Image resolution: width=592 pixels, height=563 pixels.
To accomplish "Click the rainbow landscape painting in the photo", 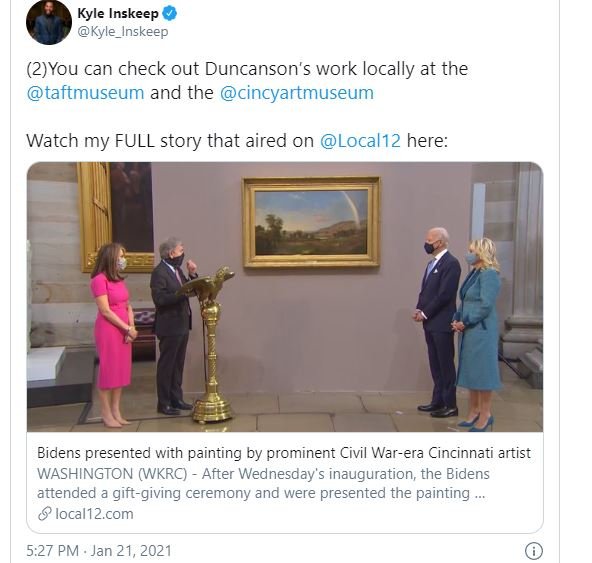I will point(311,222).
